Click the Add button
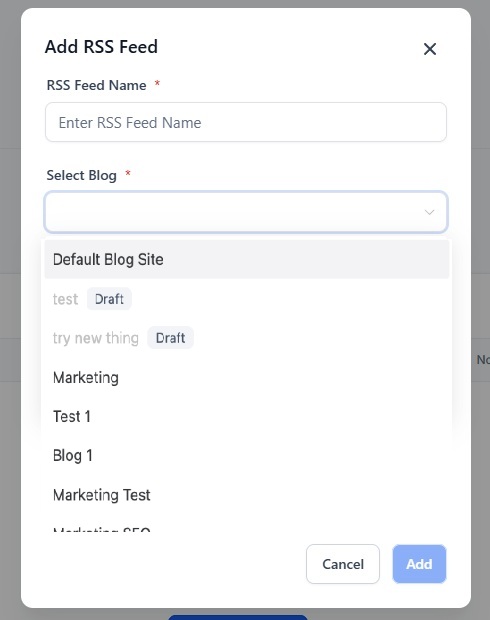490x620 pixels. (419, 564)
